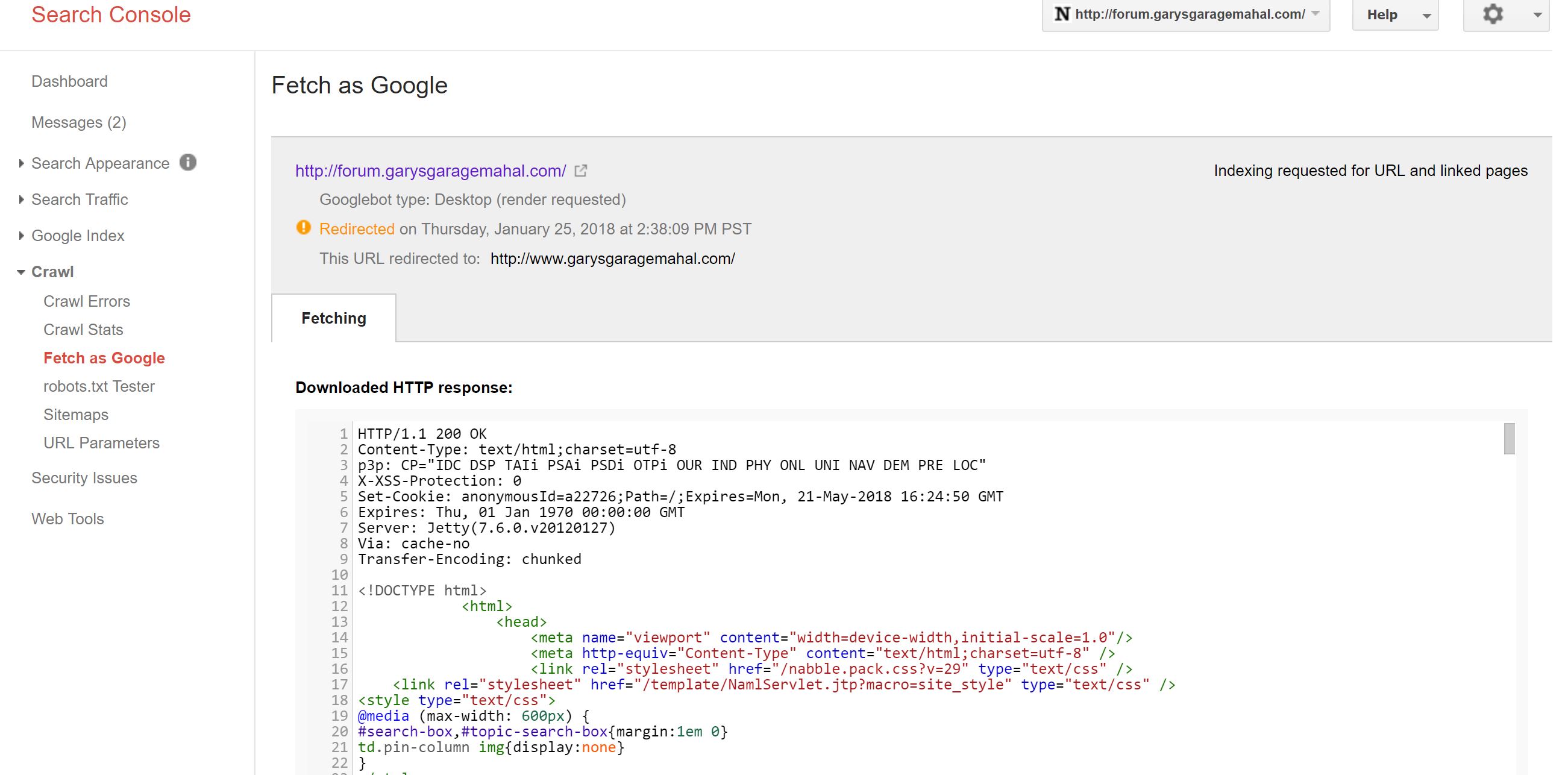Select the Fetching tab
Image resolution: width=1568 pixels, height=775 pixels.
[x=334, y=318]
